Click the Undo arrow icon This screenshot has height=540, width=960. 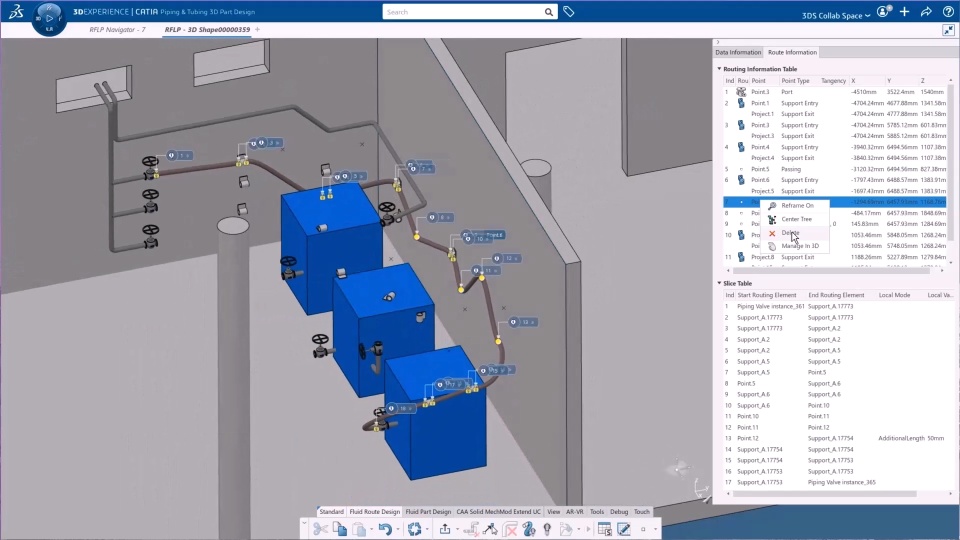tap(385, 529)
